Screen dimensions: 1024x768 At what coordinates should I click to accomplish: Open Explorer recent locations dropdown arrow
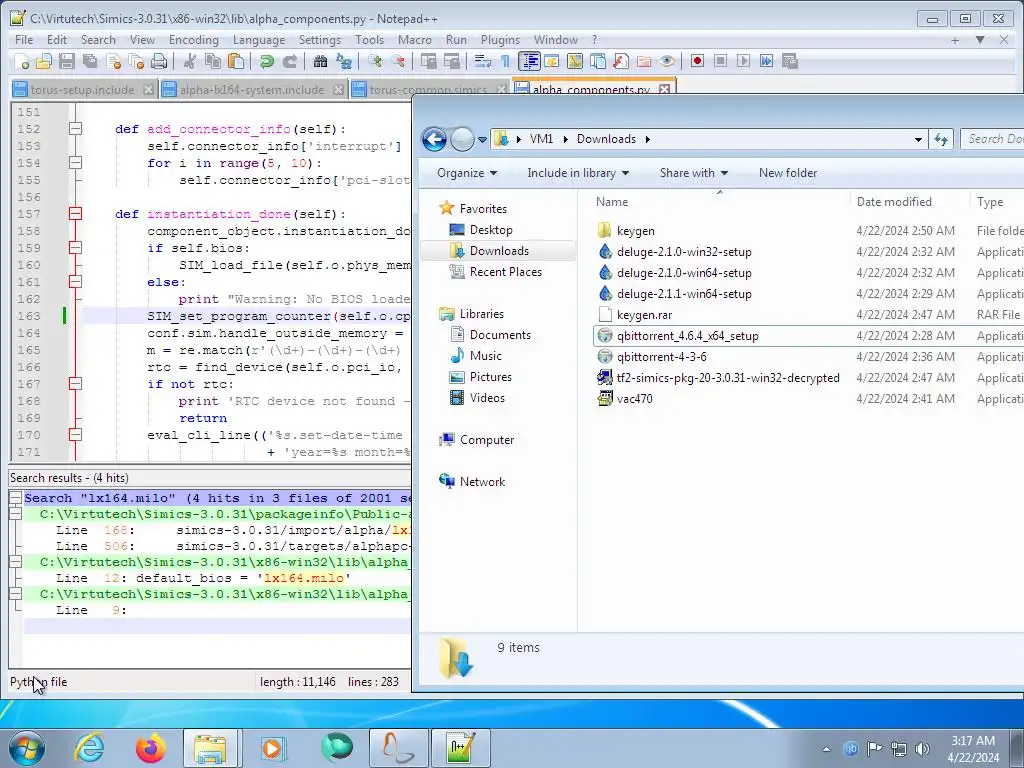click(x=482, y=140)
